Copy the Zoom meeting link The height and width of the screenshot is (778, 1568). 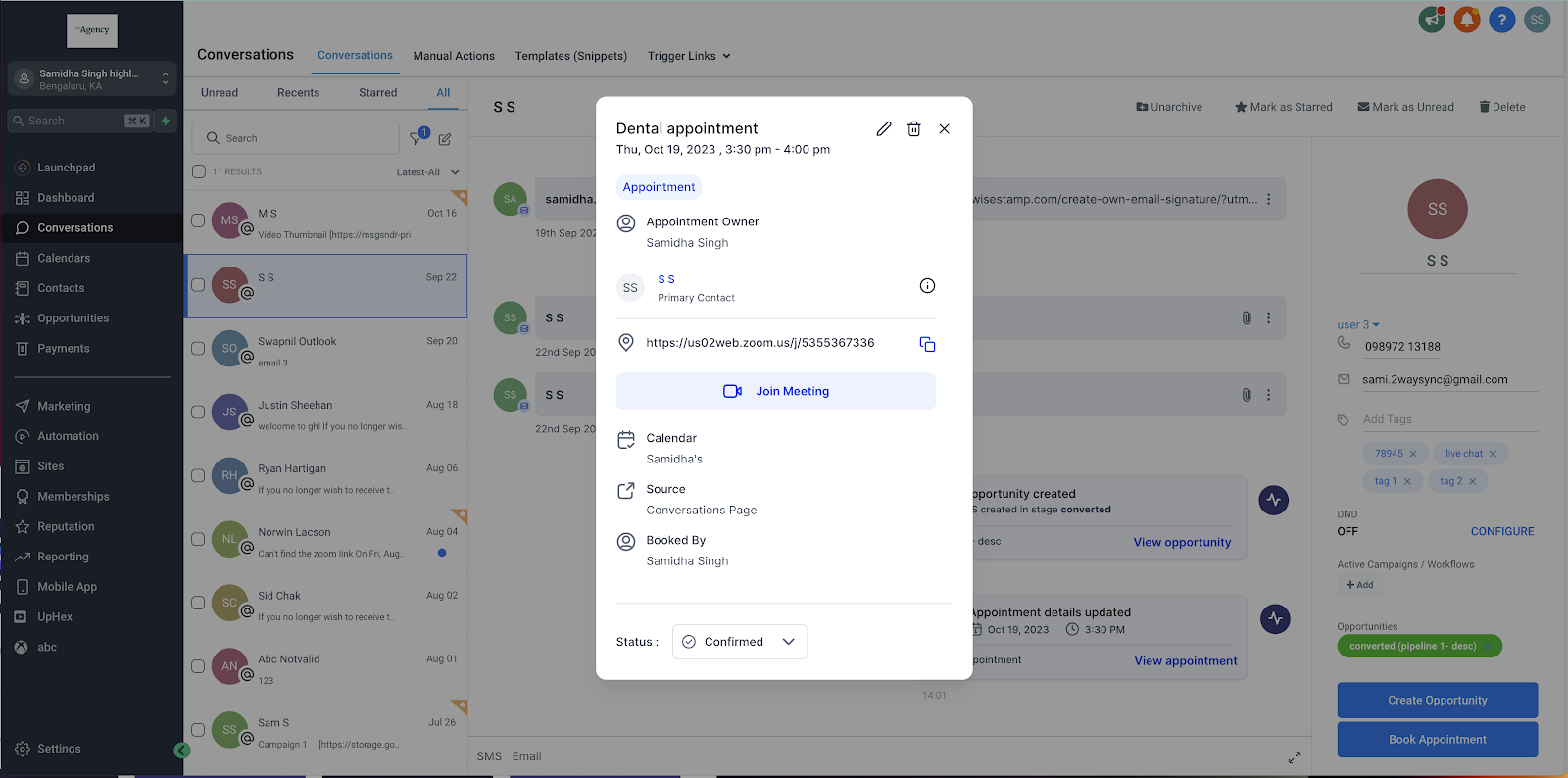(x=927, y=344)
